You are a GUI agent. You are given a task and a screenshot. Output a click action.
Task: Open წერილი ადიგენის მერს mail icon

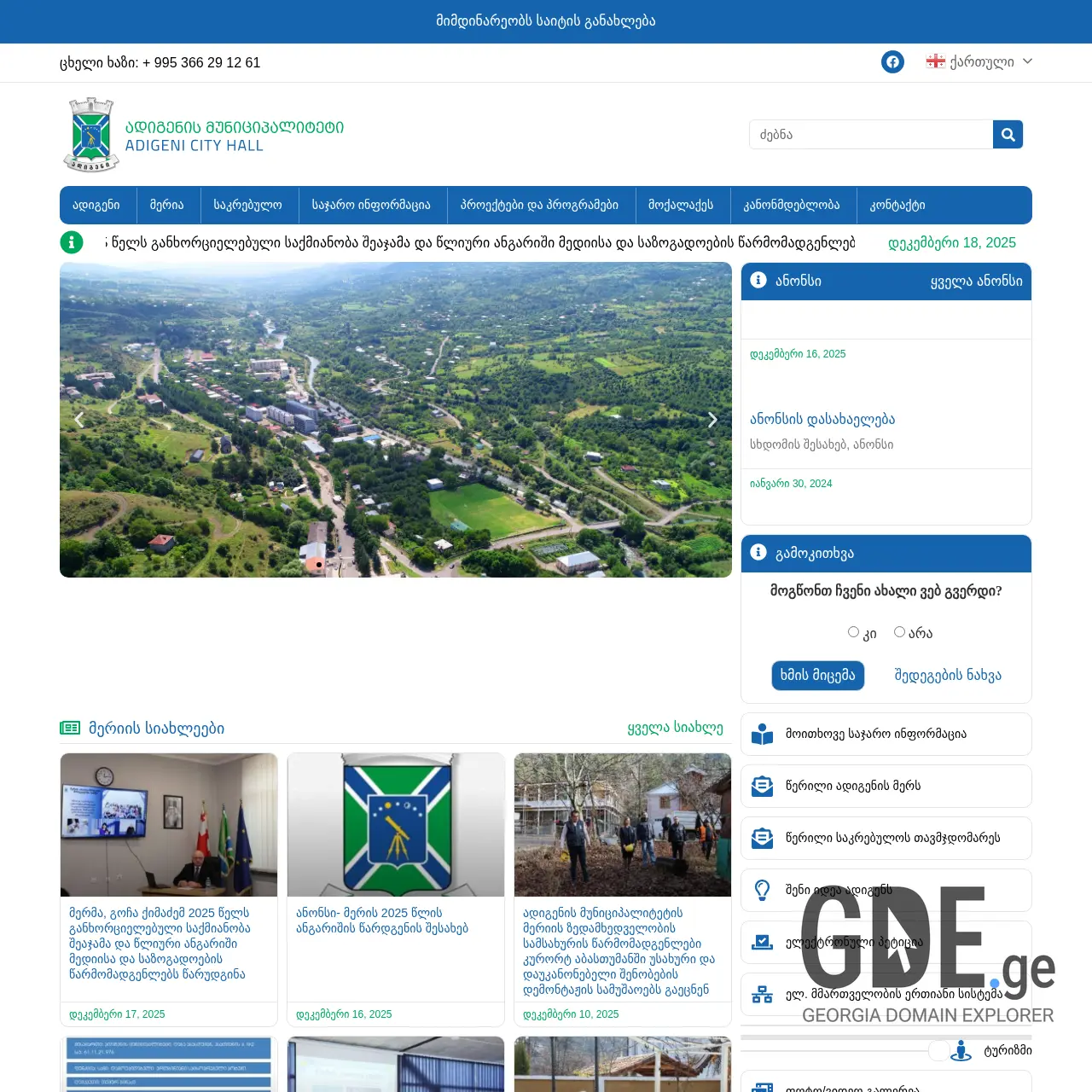[x=761, y=786]
